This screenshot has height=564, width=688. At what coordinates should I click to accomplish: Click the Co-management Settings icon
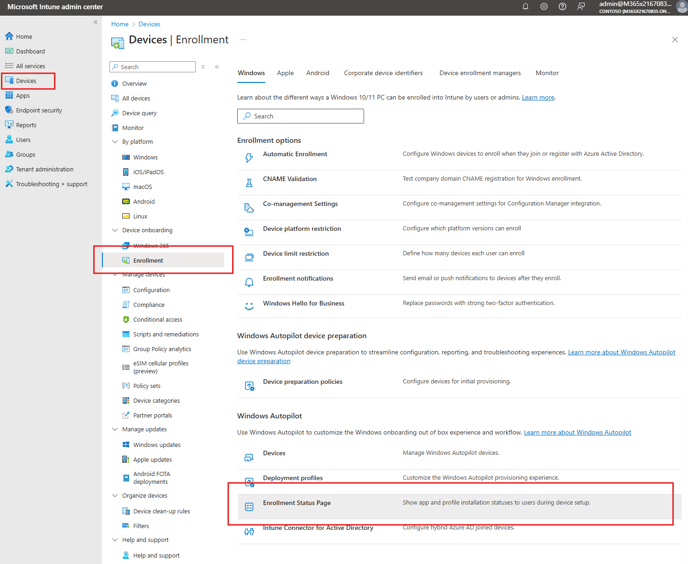249,208
